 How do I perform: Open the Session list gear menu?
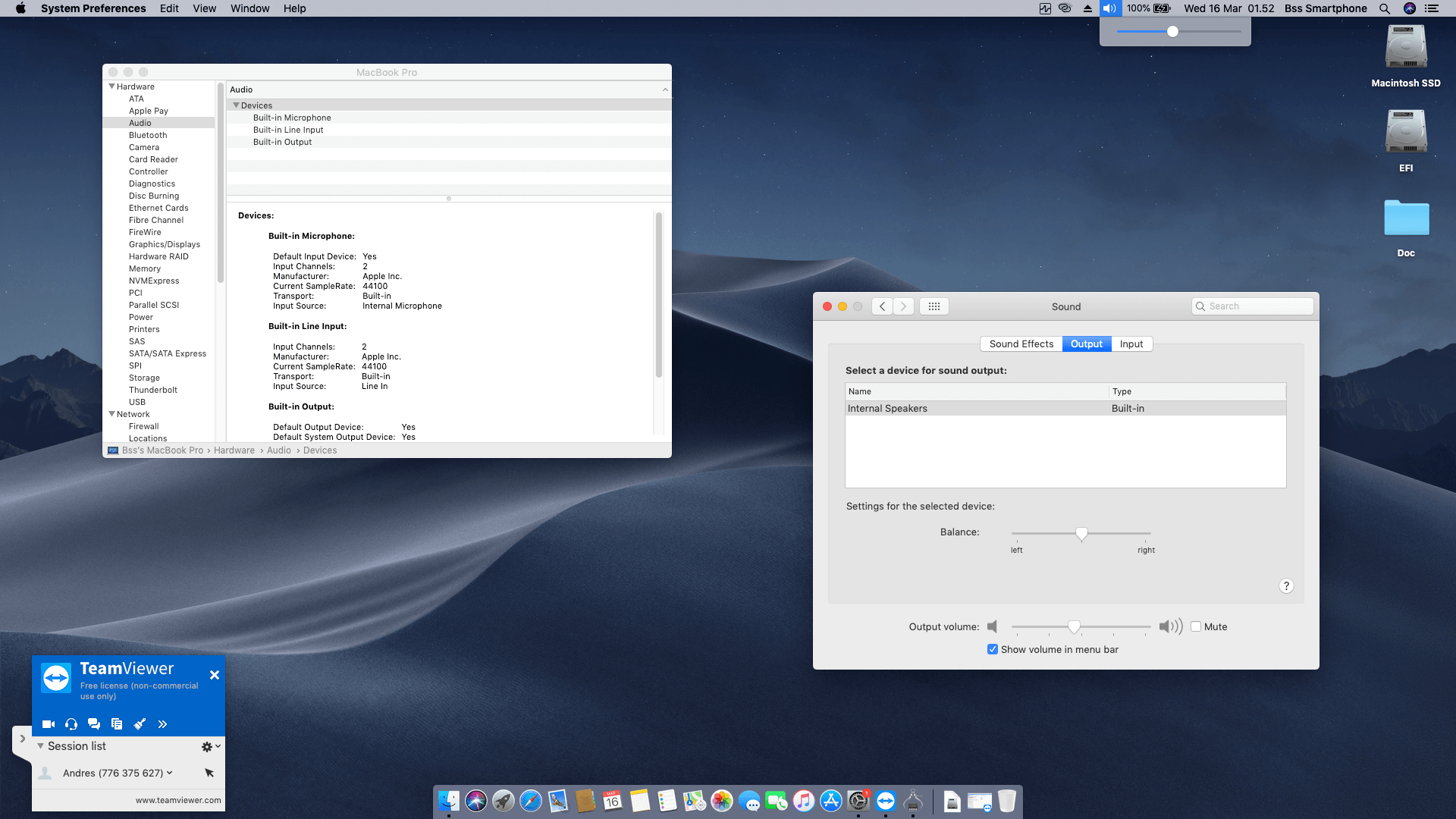tap(211, 747)
